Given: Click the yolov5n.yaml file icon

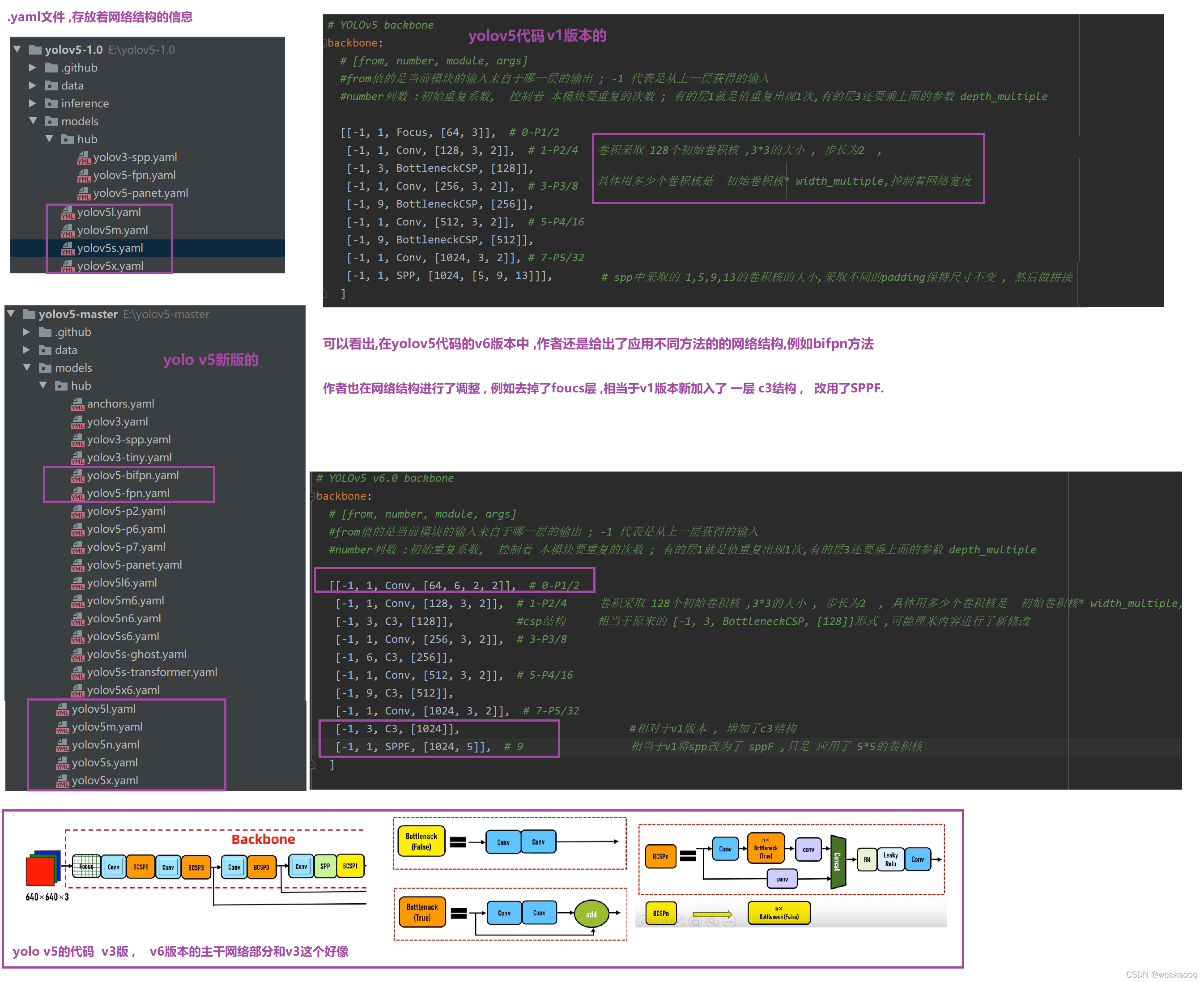Looking at the screenshot, I should point(62,745).
